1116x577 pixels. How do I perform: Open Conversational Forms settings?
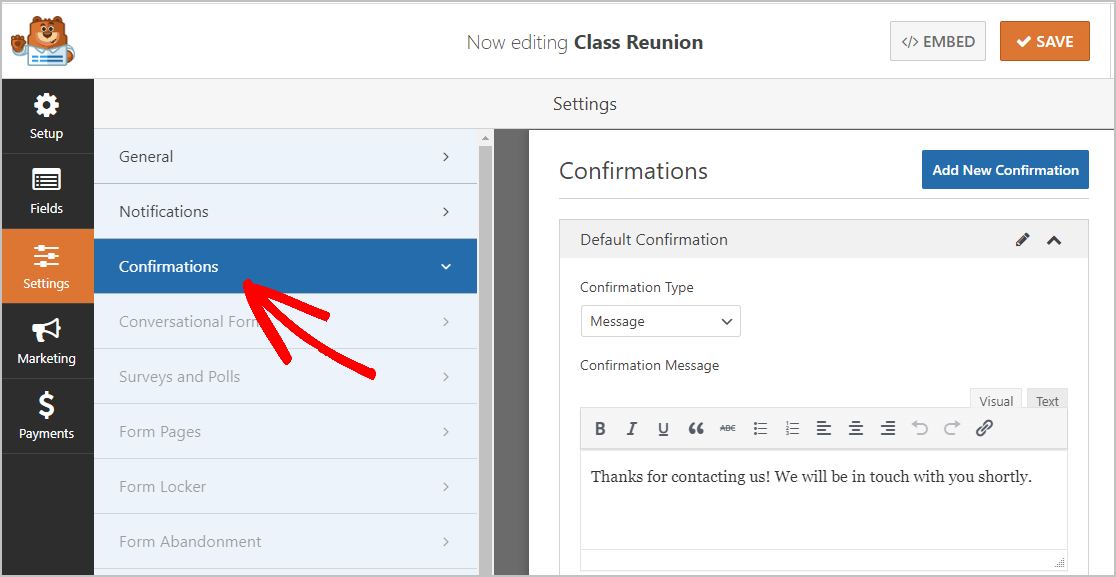[285, 321]
